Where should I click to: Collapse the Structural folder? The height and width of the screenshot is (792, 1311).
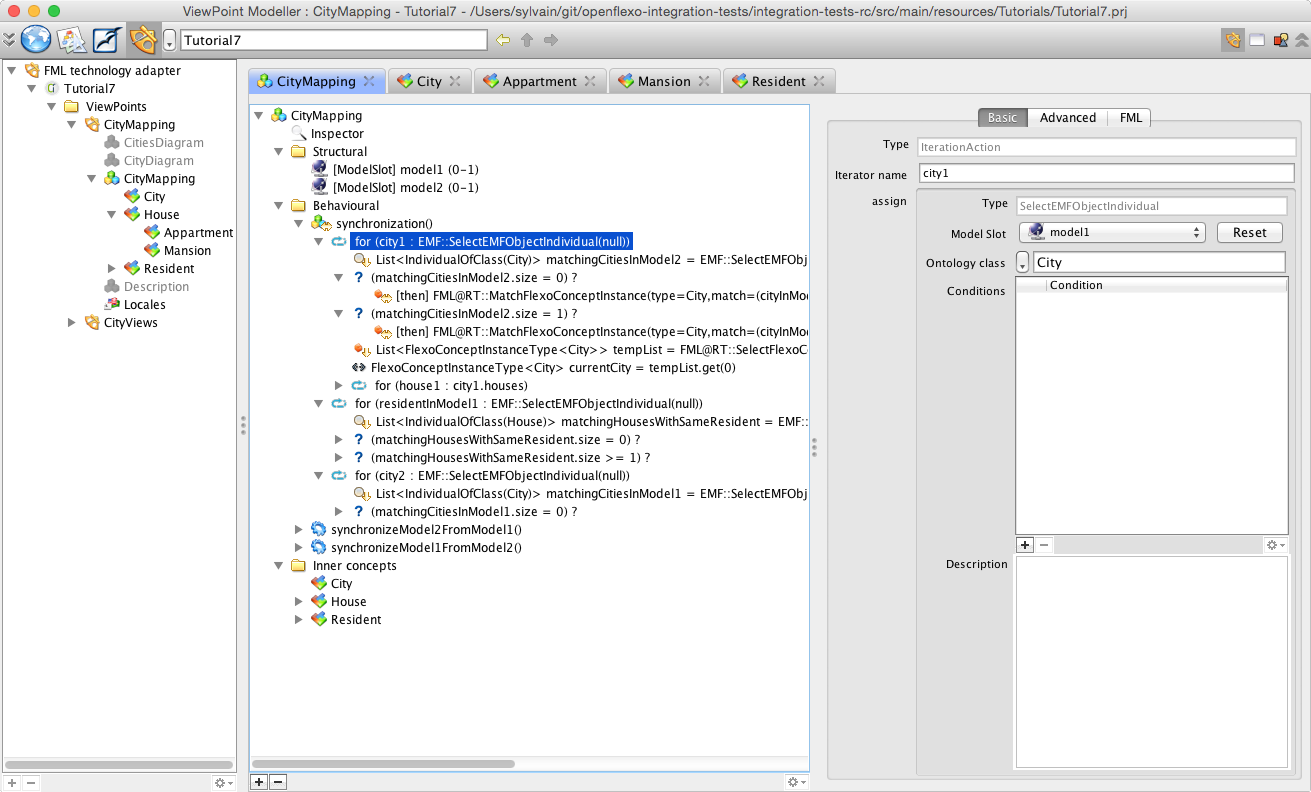click(278, 151)
